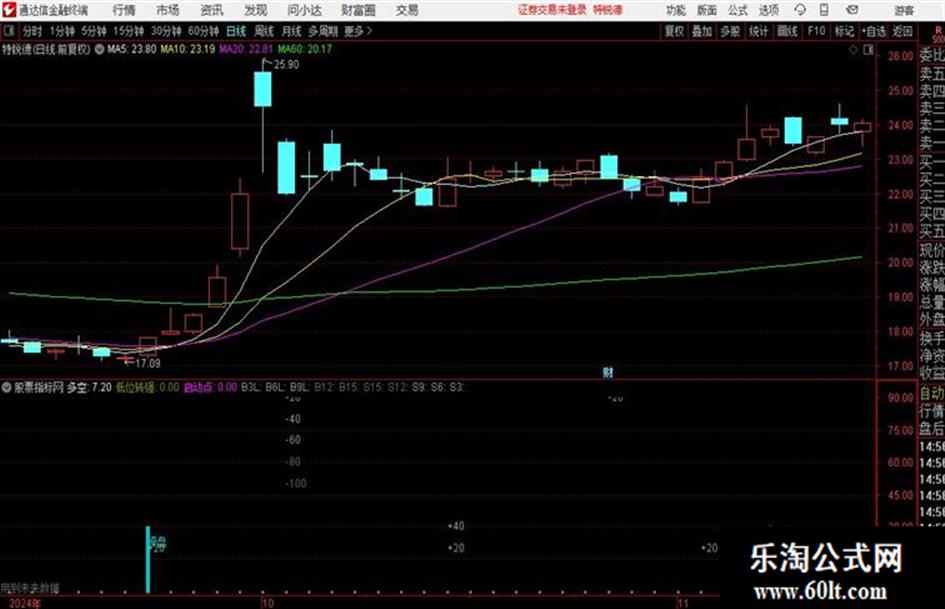Click the 25.90 high price label
The width and height of the screenshot is (945, 609).
click(x=286, y=65)
